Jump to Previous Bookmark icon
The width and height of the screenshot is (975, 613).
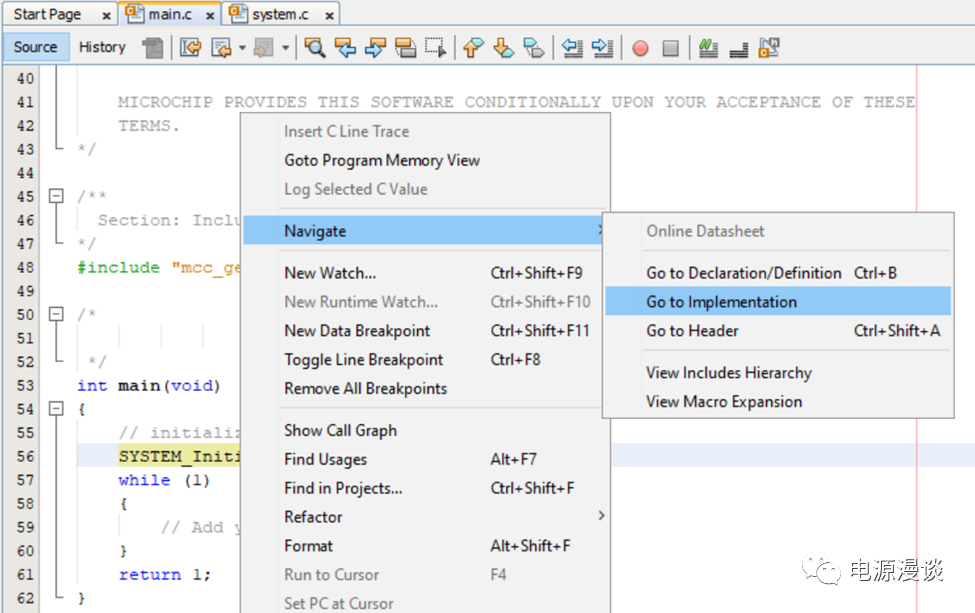point(473,47)
